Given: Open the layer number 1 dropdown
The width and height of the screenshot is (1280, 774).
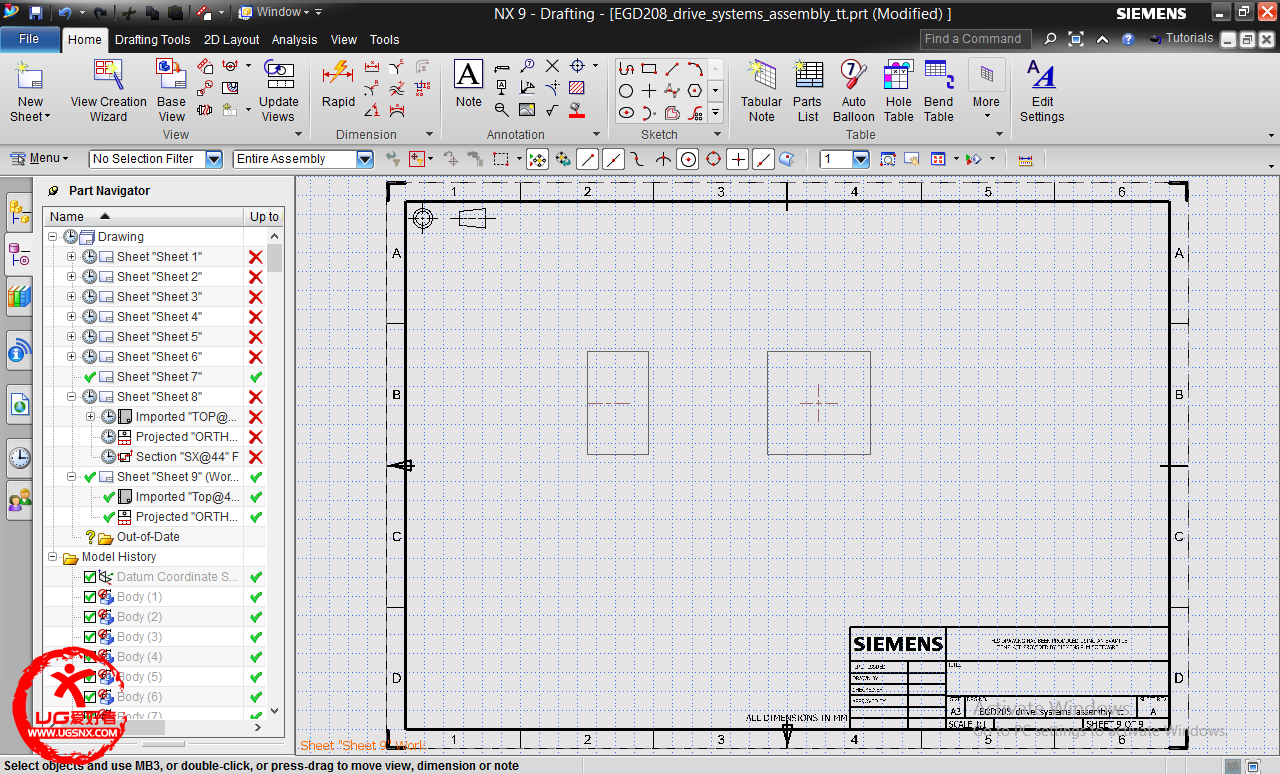Looking at the screenshot, I should click(861, 159).
